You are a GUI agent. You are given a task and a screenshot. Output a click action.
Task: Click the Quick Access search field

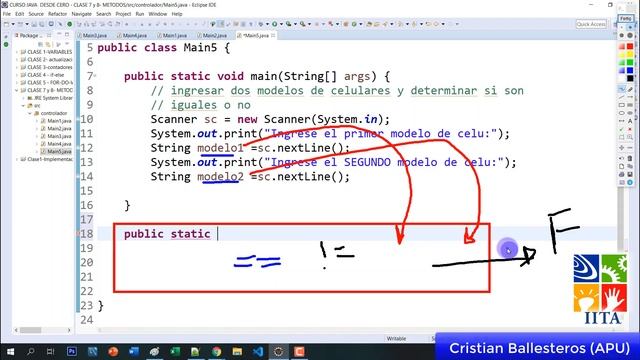pyautogui.click(x=591, y=24)
